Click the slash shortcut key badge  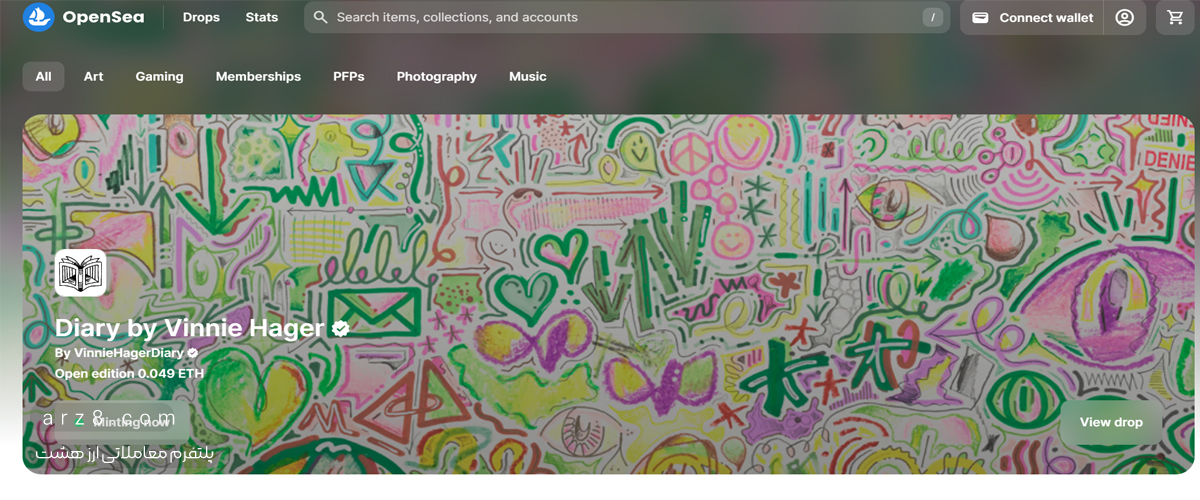pos(933,17)
